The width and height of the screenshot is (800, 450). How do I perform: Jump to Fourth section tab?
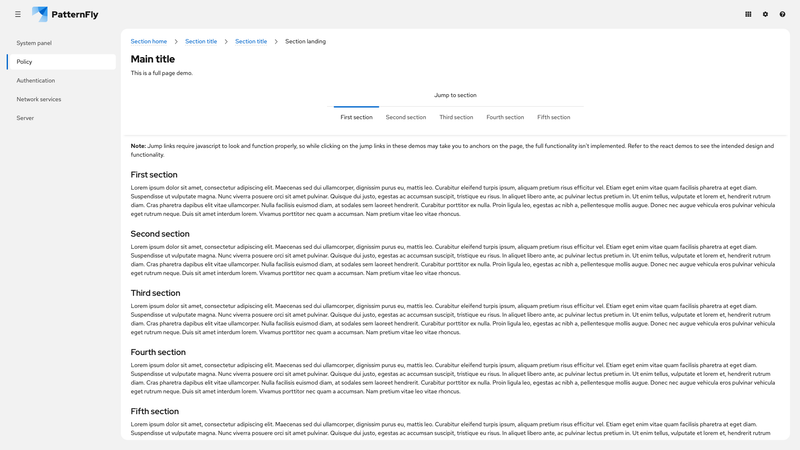(x=505, y=117)
